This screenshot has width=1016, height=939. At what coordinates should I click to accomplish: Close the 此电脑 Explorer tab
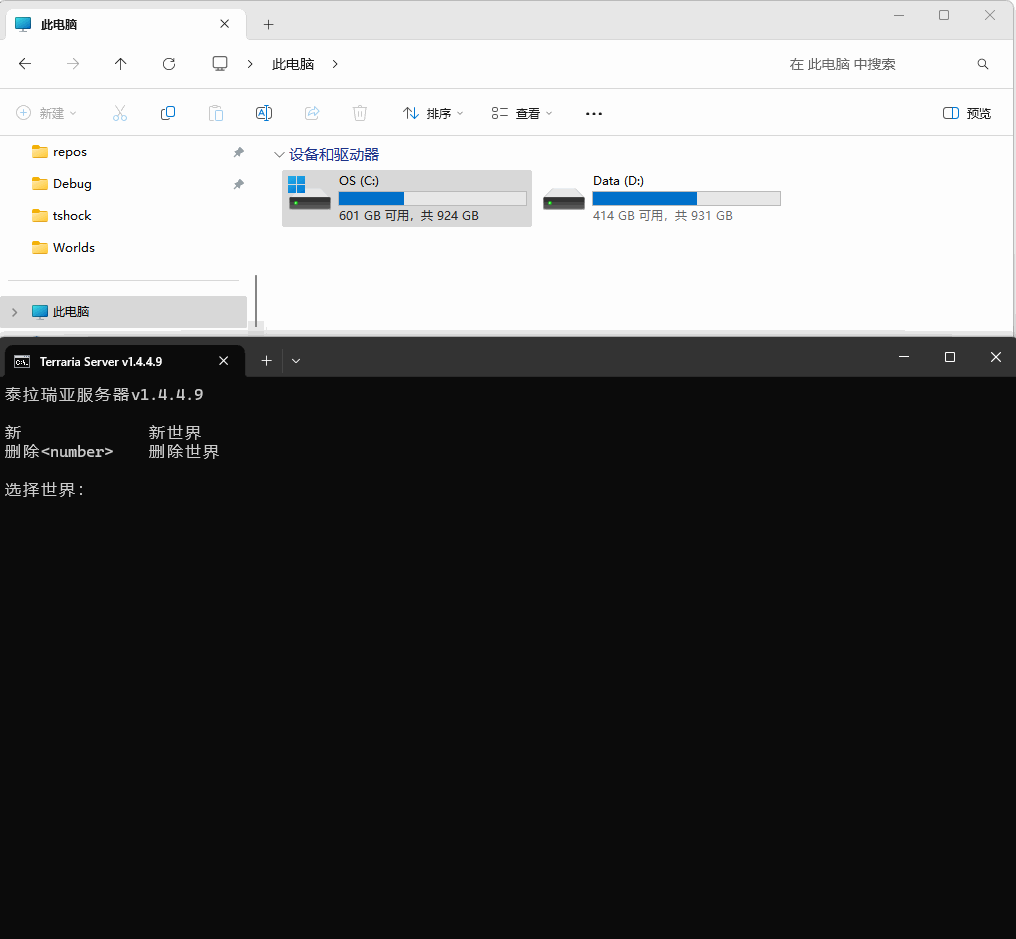(x=225, y=24)
